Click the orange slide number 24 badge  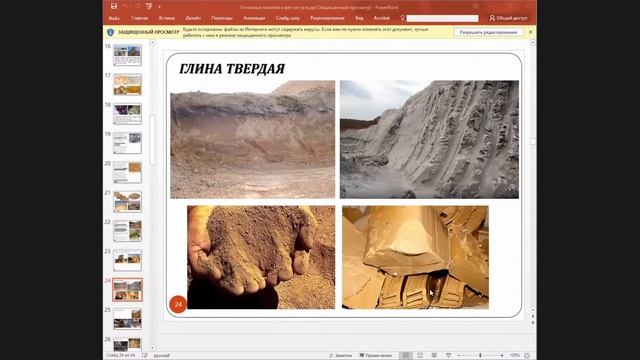pos(178,304)
